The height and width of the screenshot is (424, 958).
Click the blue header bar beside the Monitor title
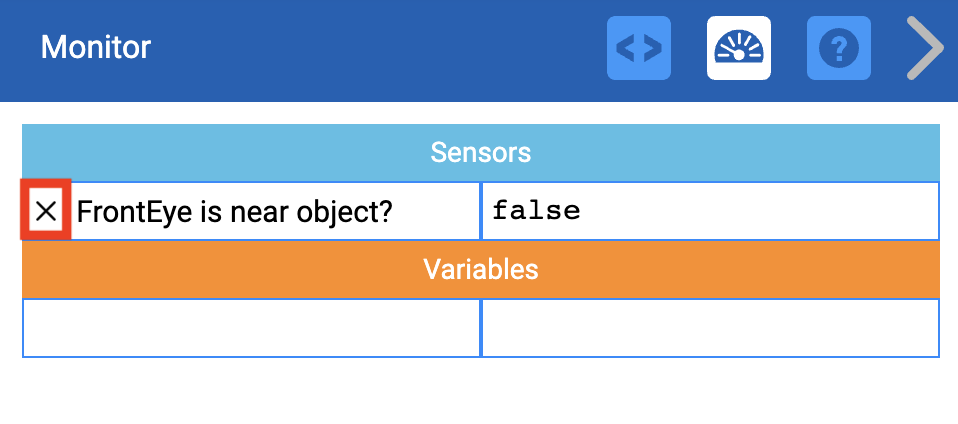(380, 48)
